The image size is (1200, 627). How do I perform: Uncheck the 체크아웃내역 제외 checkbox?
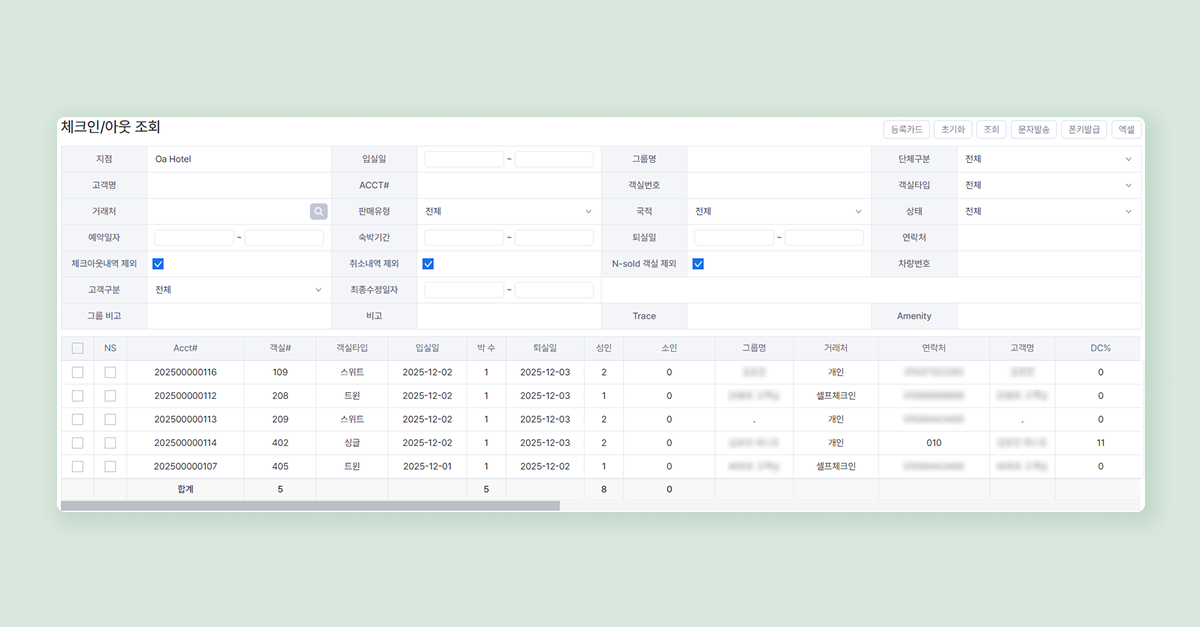coord(158,264)
